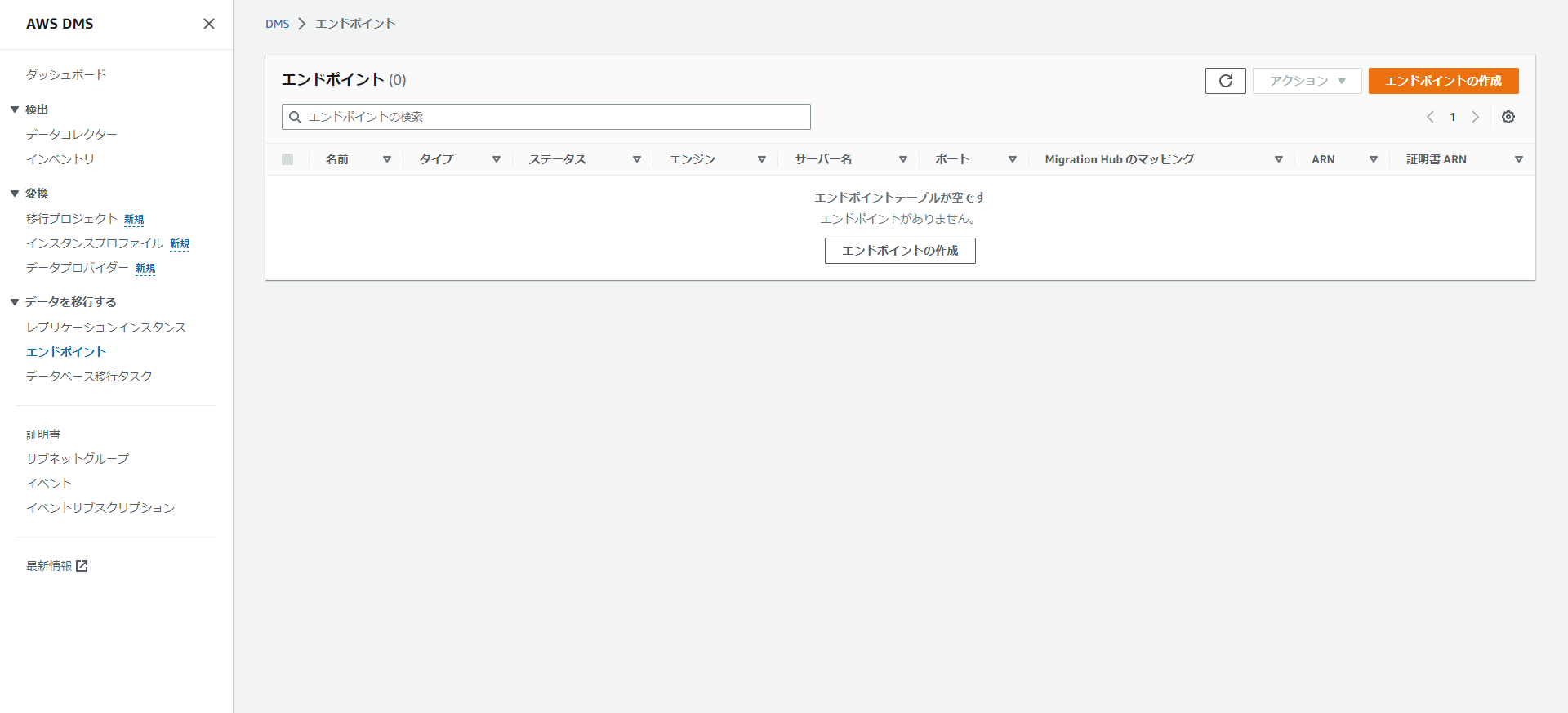Open インベントリ page
Image resolution: width=1568 pixels, height=713 pixels.
pyautogui.click(x=60, y=158)
